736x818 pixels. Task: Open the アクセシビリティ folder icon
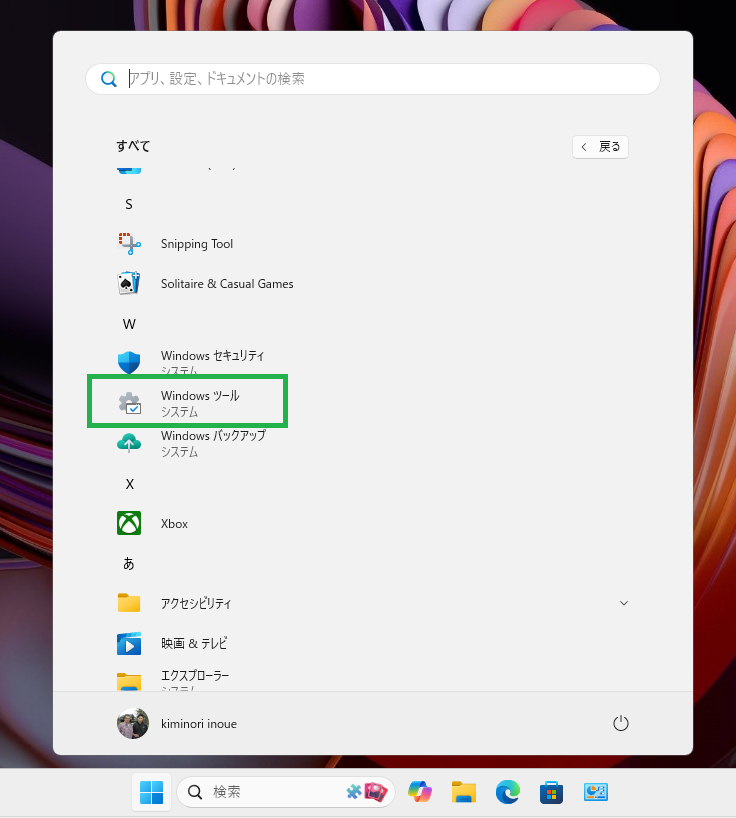[129, 603]
